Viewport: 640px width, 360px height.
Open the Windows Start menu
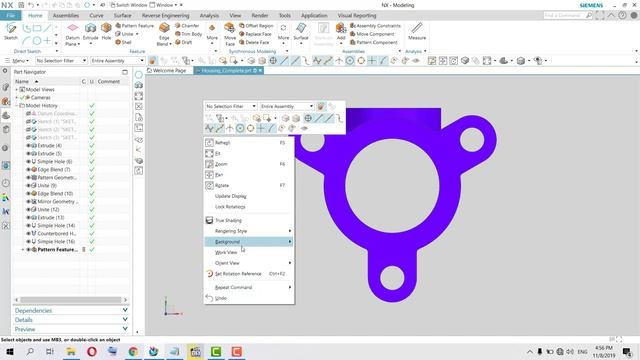tap(10, 351)
